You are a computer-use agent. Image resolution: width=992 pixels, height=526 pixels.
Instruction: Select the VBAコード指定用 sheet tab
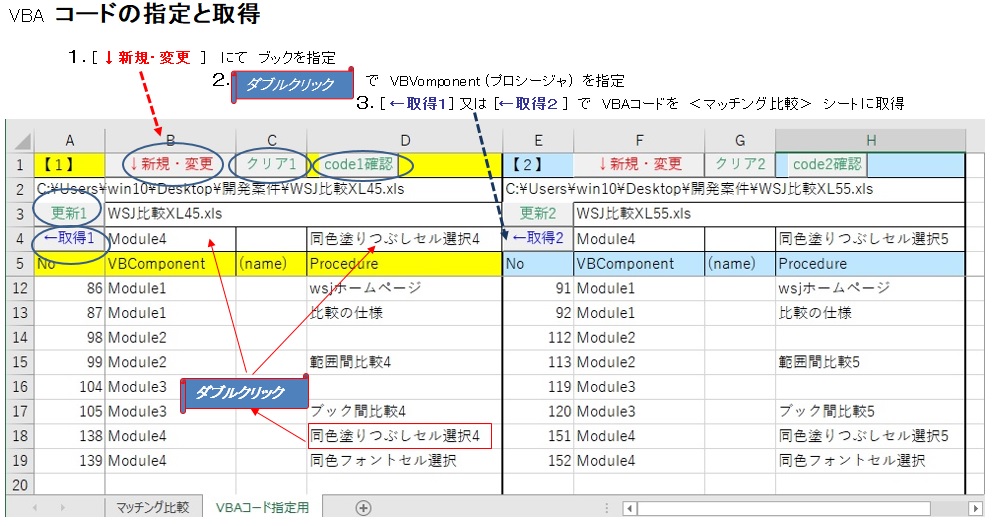(x=262, y=508)
